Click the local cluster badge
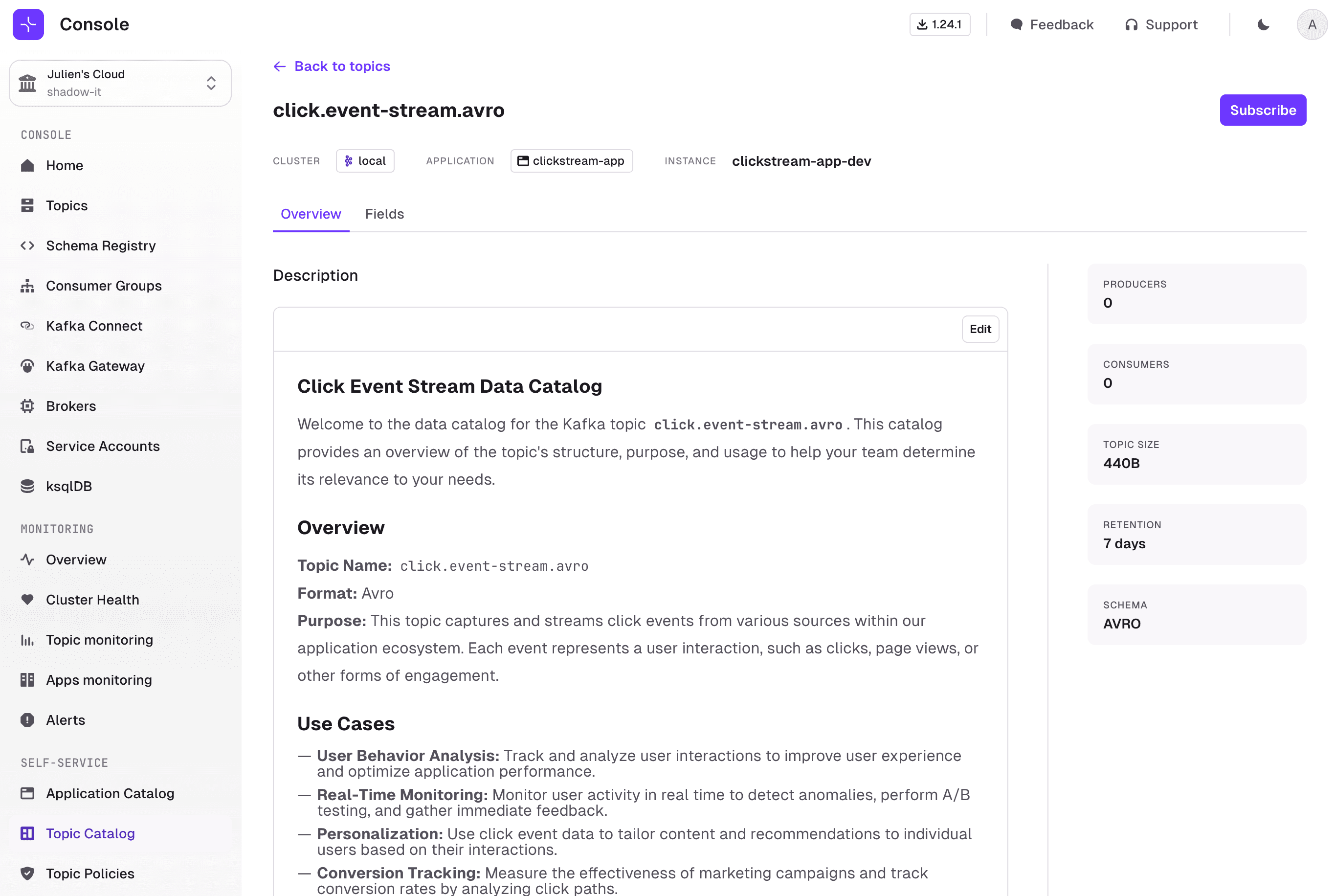Screen dimensions: 1335x896 tap(365, 161)
